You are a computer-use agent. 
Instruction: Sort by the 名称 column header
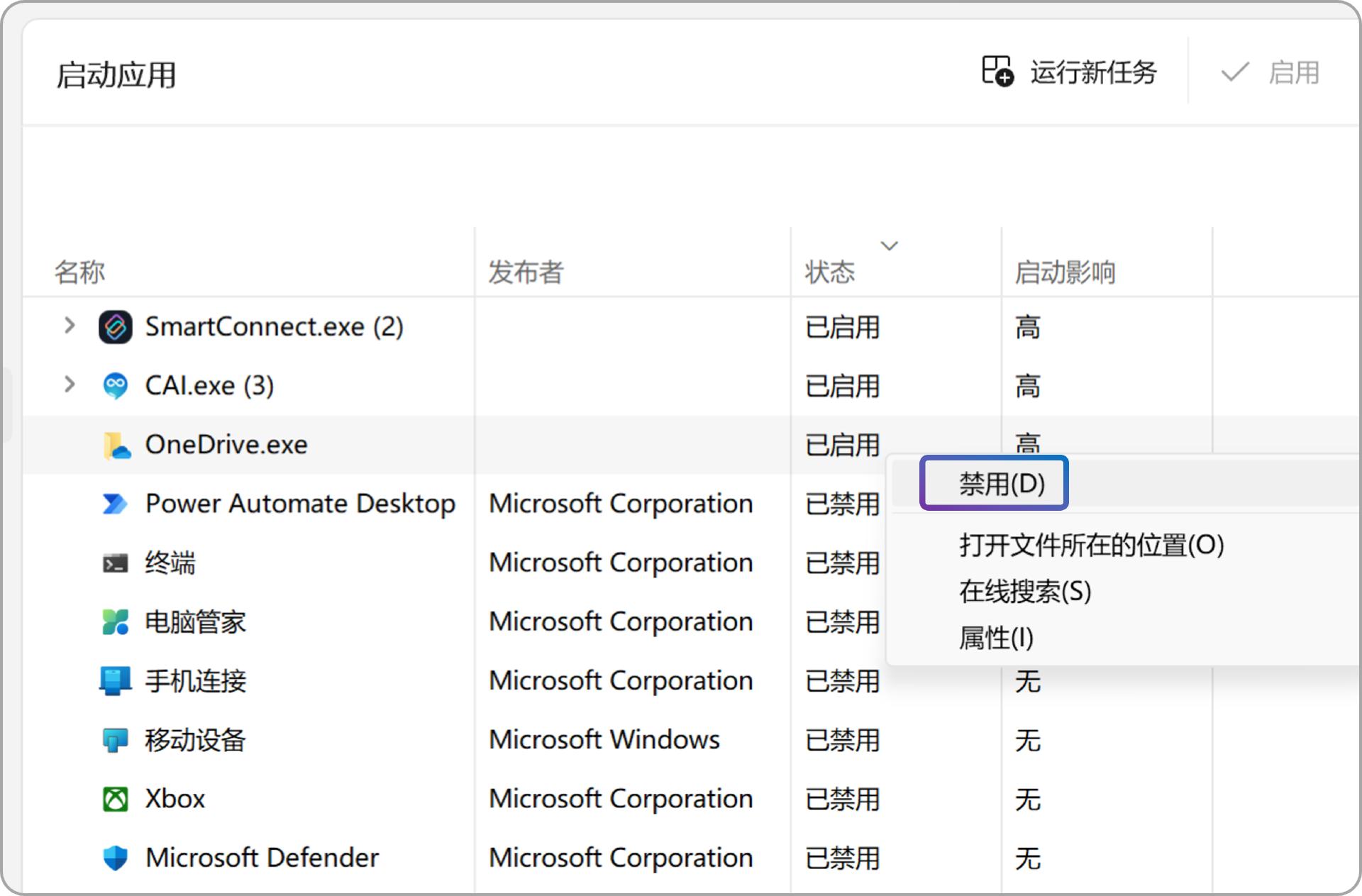click(x=79, y=272)
